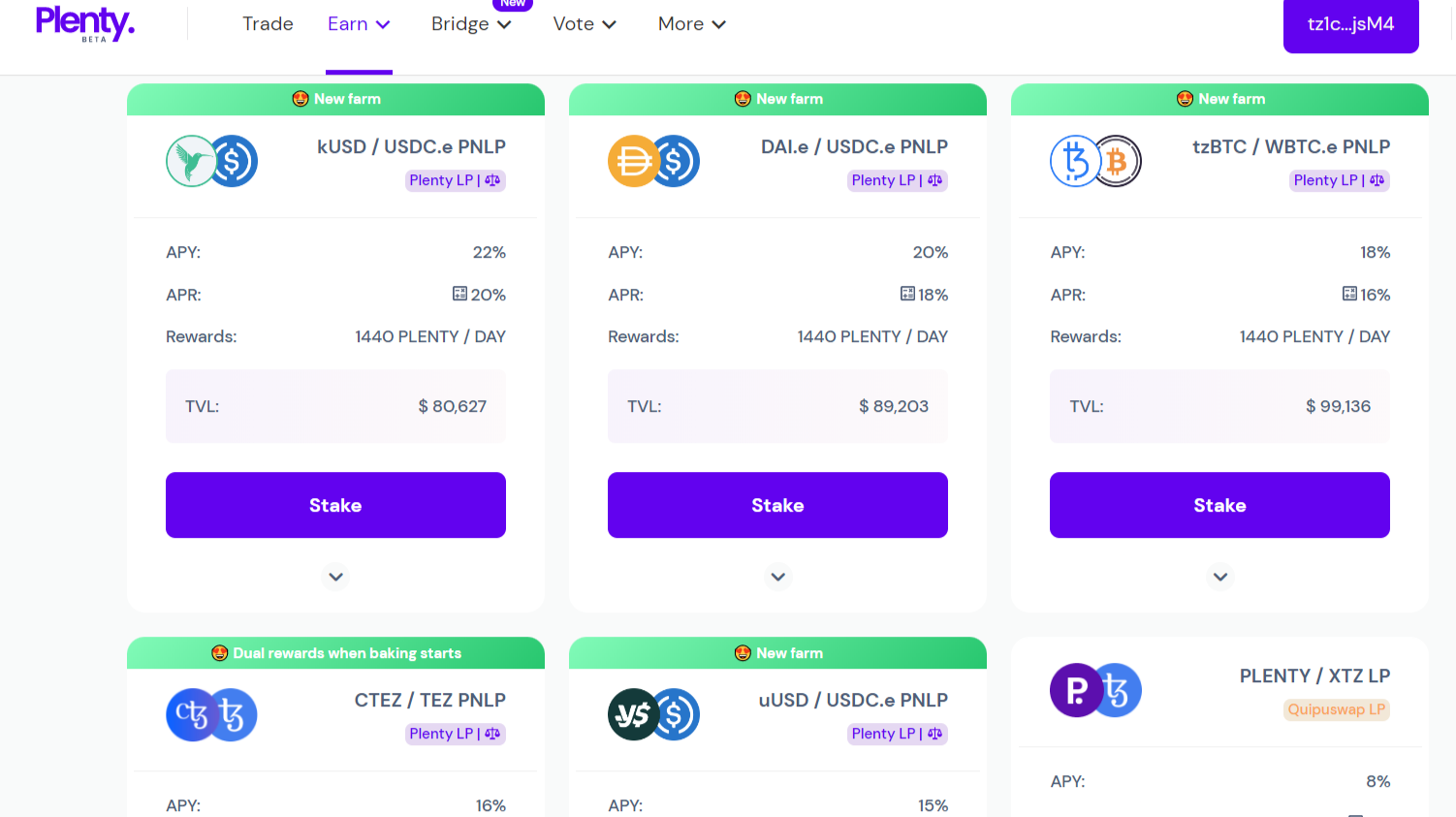The width and height of the screenshot is (1456, 817).
Task: Click the PLENTY/XTZ pair logo
Action: point(1095,690)
